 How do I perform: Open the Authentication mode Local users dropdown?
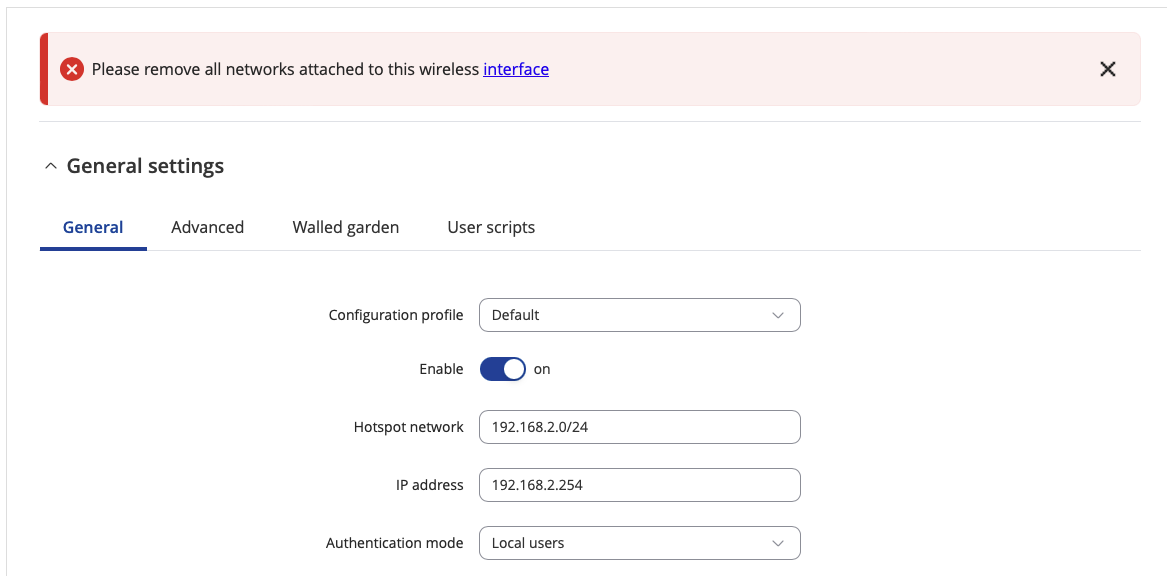[x=639, y=543]
